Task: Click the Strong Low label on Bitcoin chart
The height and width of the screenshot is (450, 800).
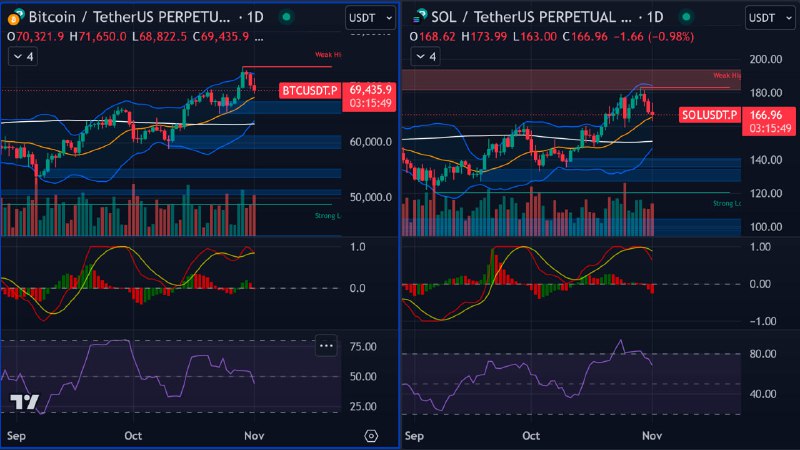Action: click(328, 216)
